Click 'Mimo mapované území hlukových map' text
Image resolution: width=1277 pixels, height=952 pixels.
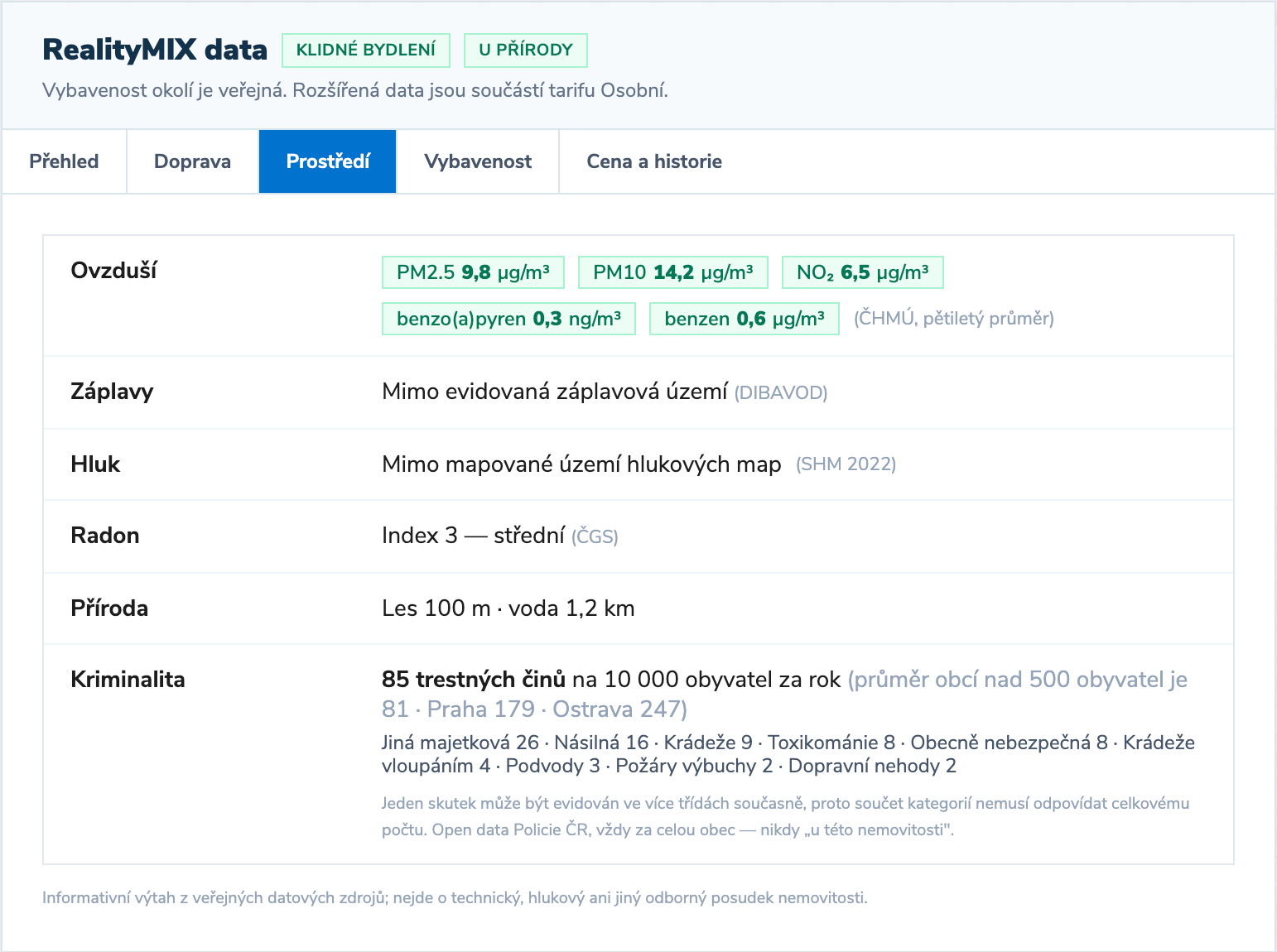(581, 464)
